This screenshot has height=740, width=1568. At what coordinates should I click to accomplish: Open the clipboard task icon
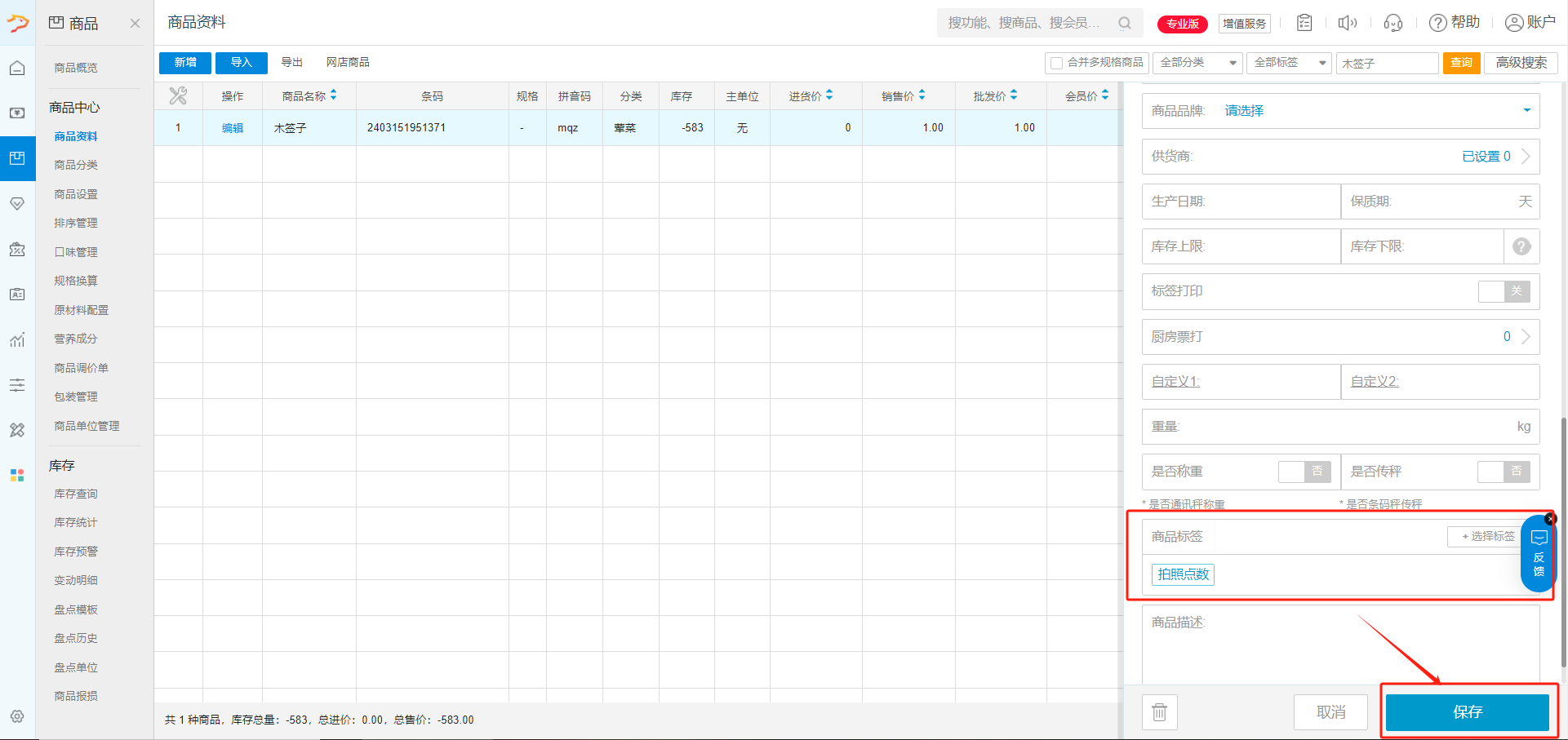pyautogui.click(x=1304, y=23)
